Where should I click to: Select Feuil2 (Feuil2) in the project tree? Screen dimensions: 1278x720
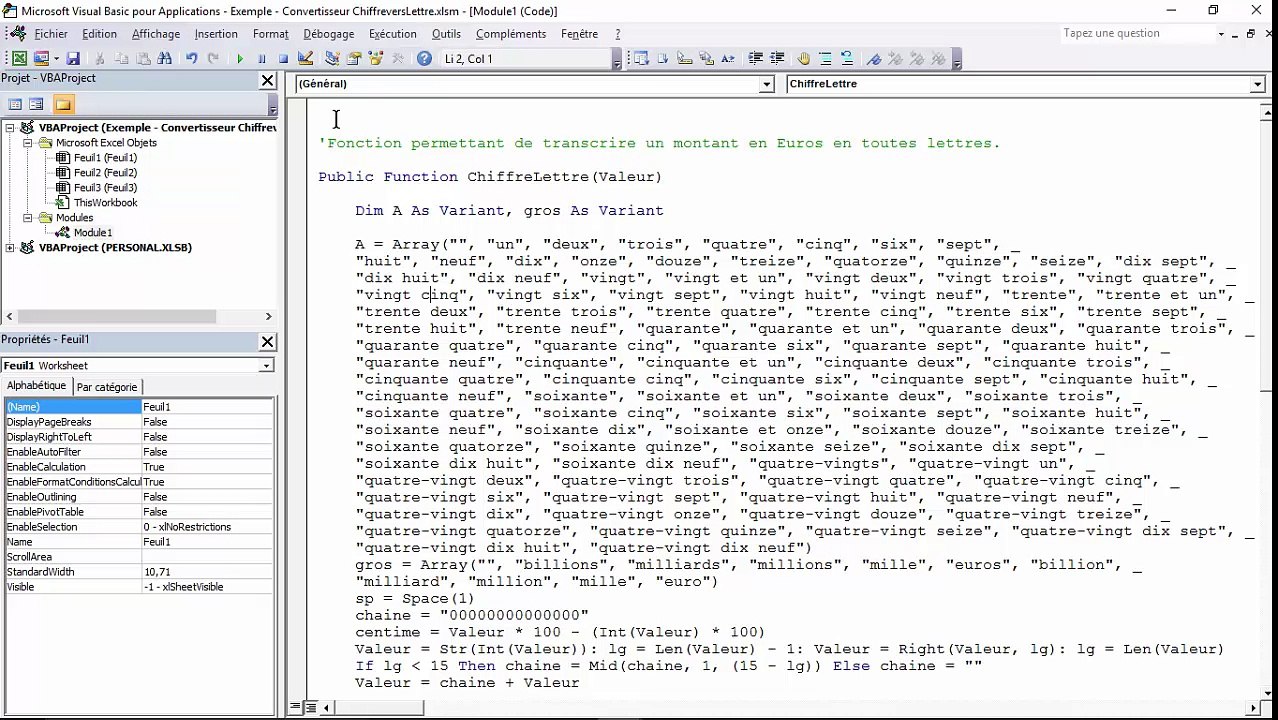[x=105, y=173]
